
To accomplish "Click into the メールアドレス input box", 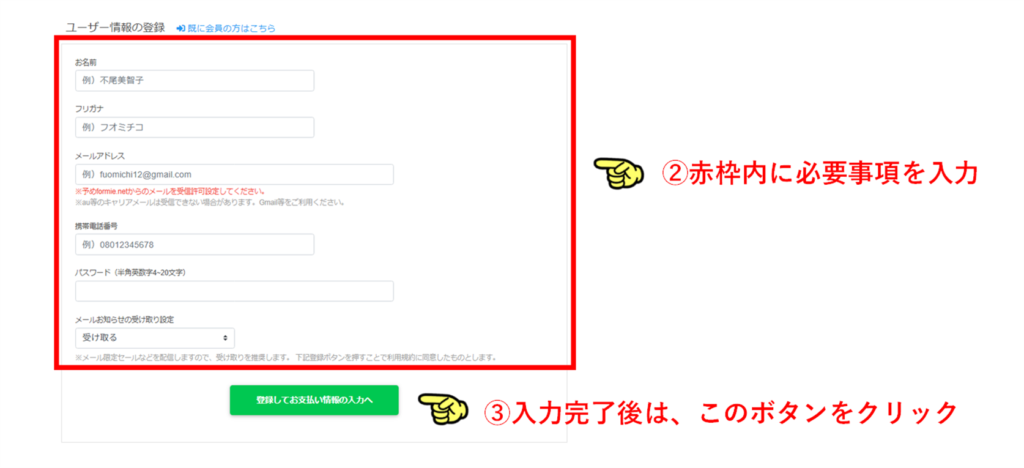I will [x=234, y=174].
